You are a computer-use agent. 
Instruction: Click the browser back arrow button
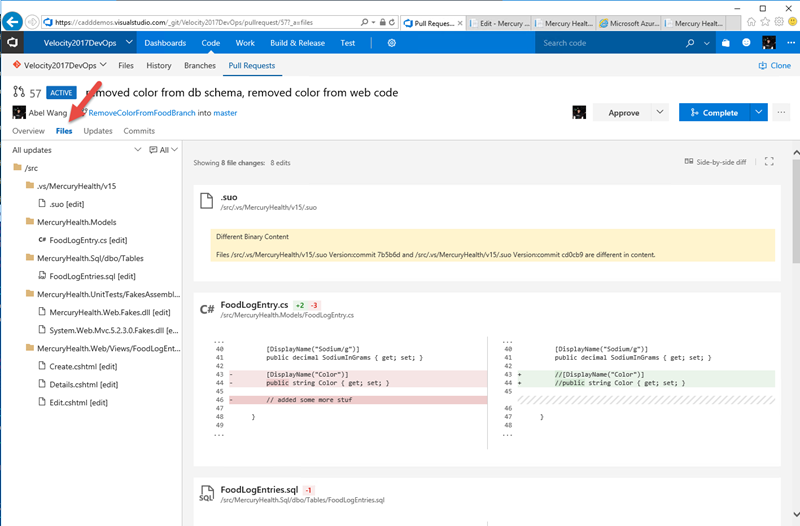12,22
